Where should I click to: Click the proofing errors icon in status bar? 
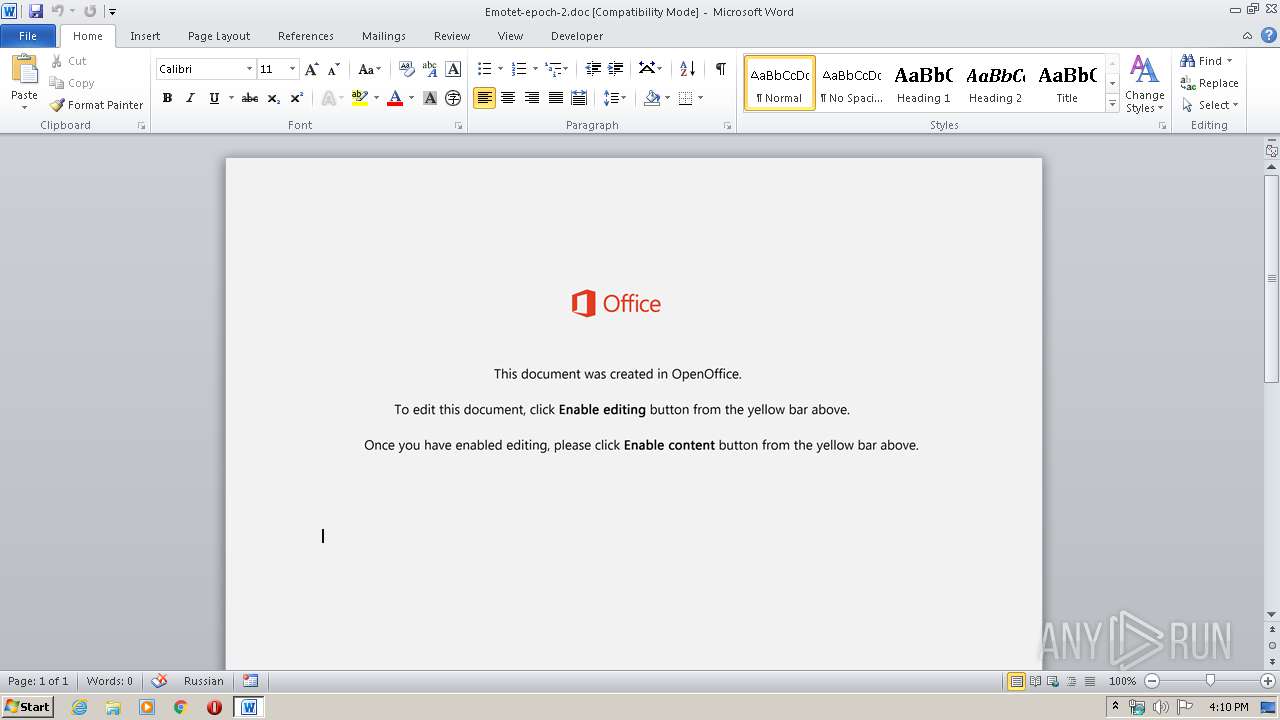pyautogui.click(x=159, y=681)
